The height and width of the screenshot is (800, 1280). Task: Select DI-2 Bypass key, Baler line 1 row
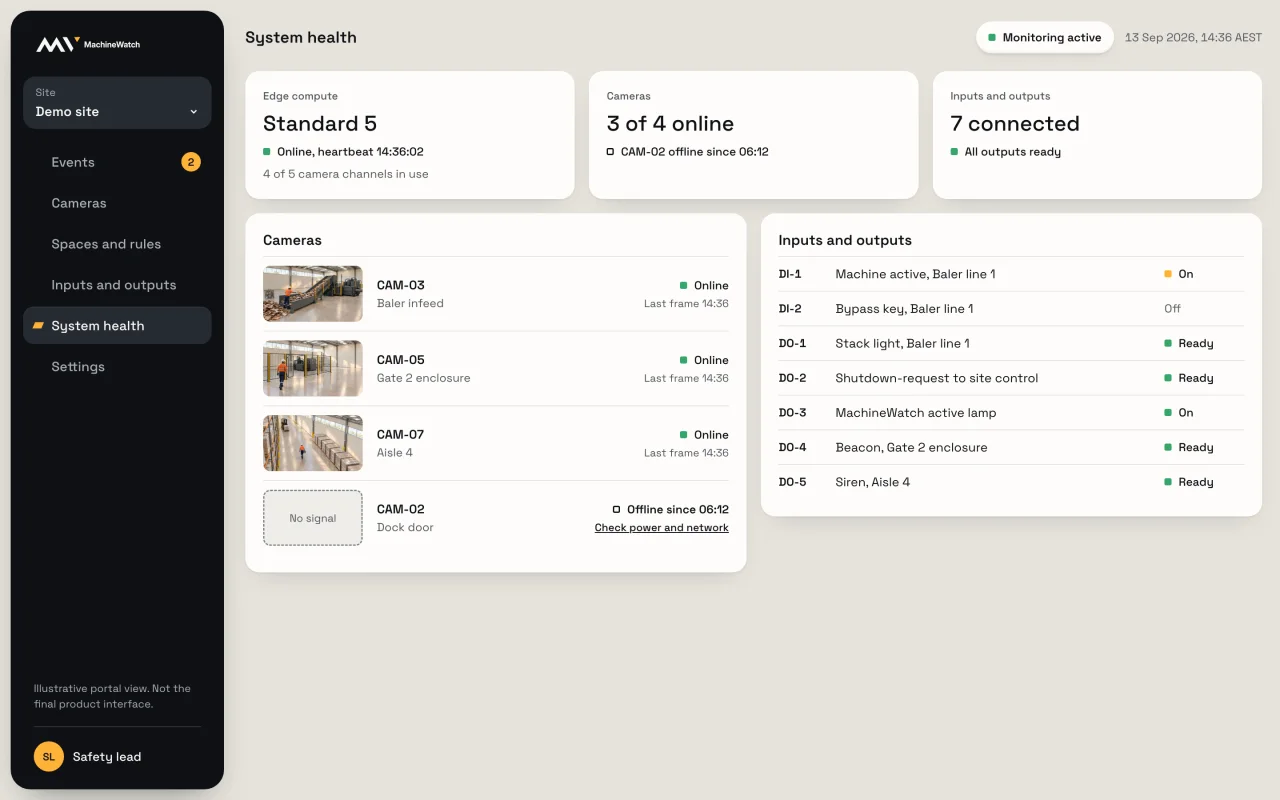(x=1011, y=309)
